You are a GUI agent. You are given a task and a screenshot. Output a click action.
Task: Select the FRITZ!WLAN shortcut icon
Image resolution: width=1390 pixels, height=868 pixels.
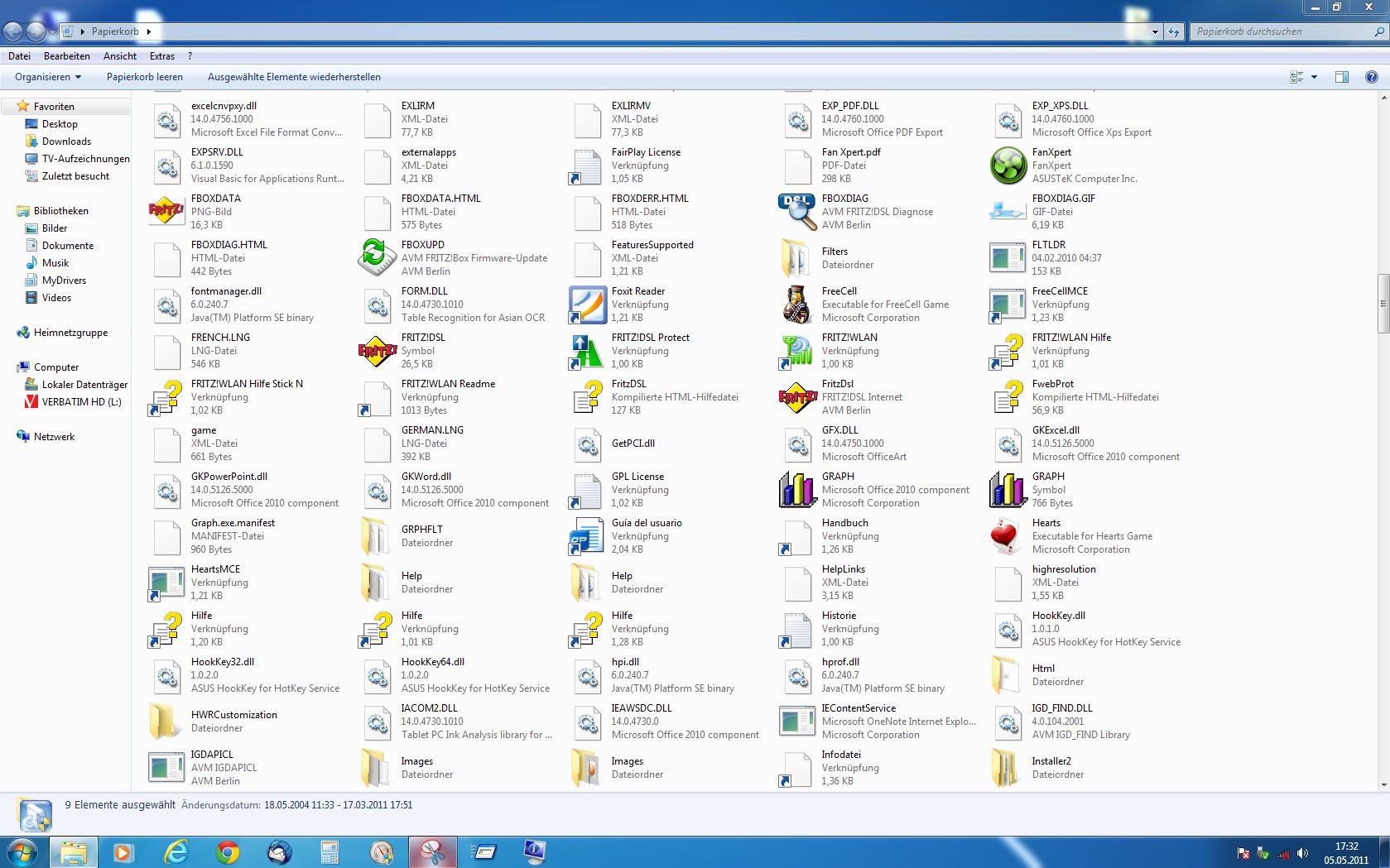(x=797, y=351)
